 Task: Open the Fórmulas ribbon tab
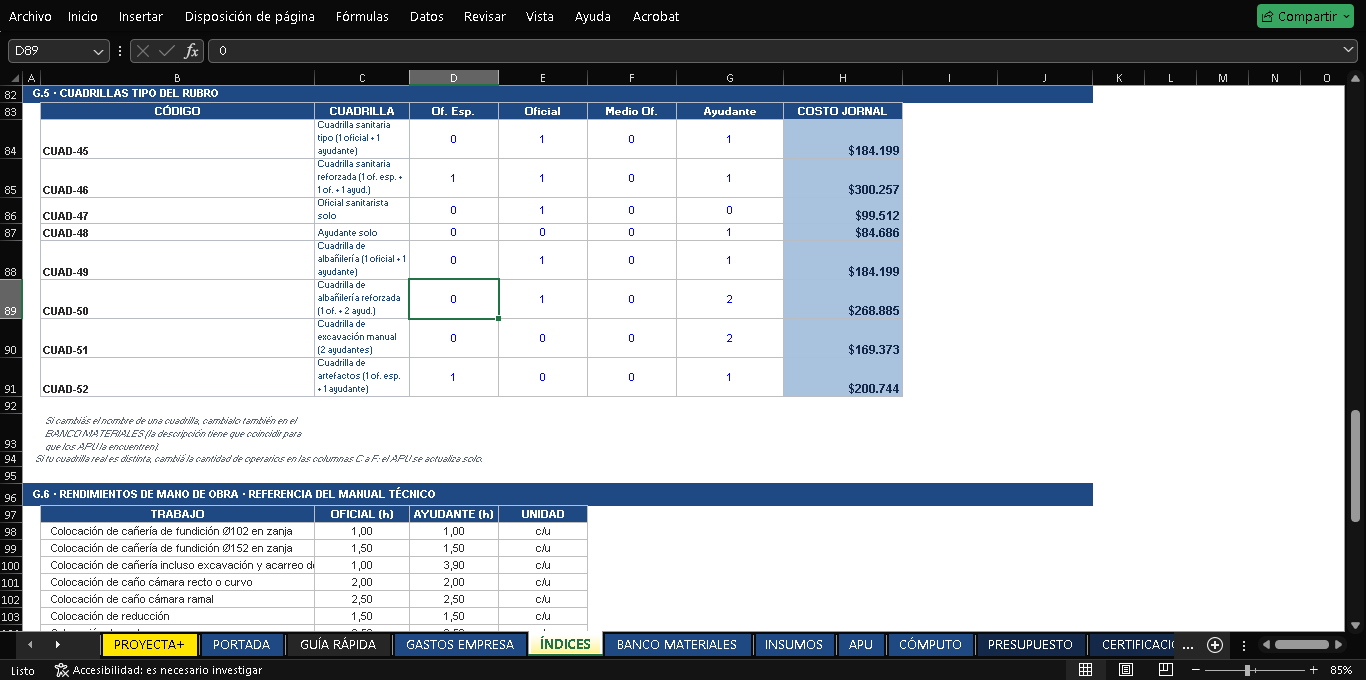[x=363, y=16]
